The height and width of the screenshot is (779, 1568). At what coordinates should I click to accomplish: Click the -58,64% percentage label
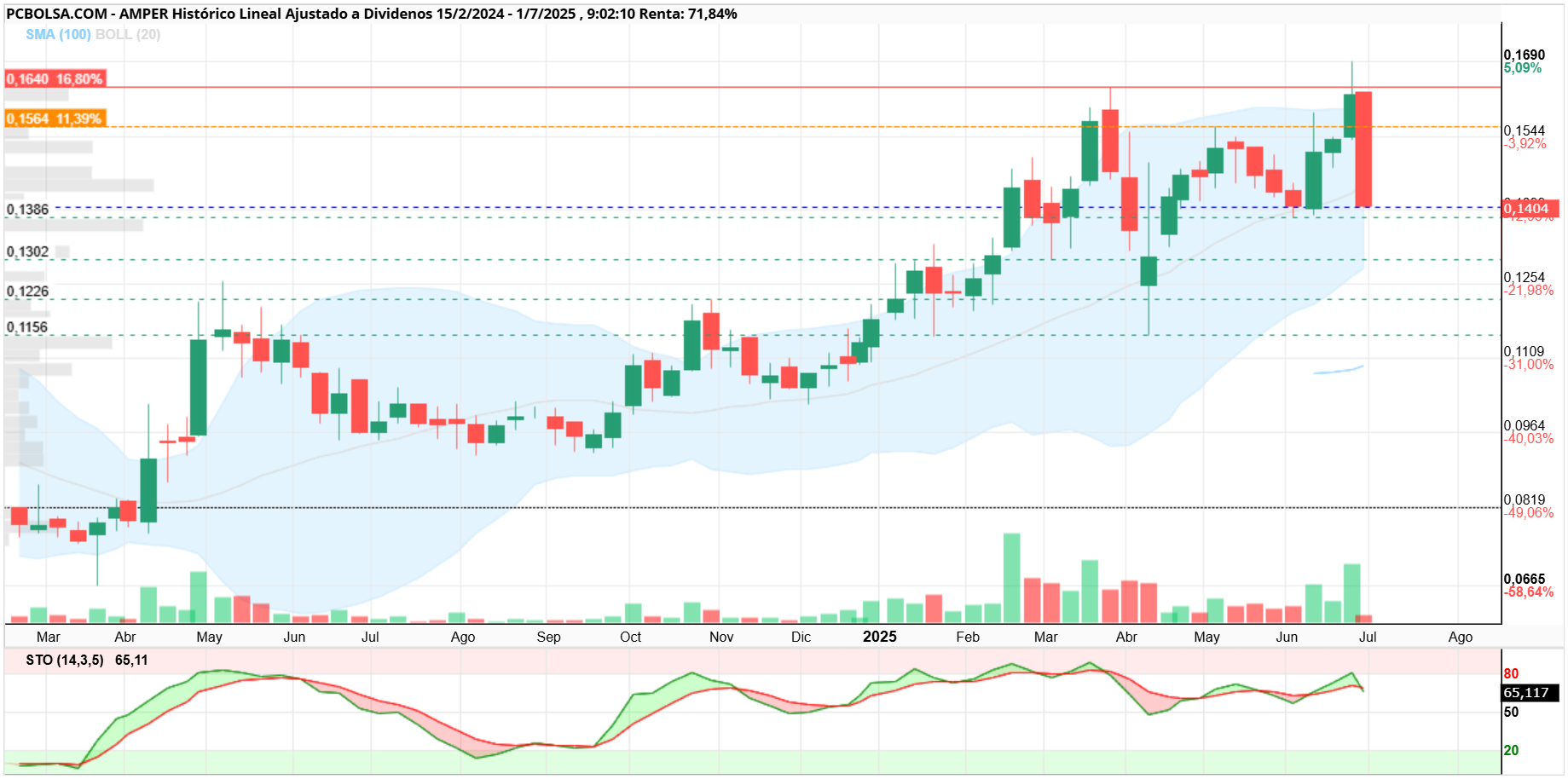point(1529,591)
